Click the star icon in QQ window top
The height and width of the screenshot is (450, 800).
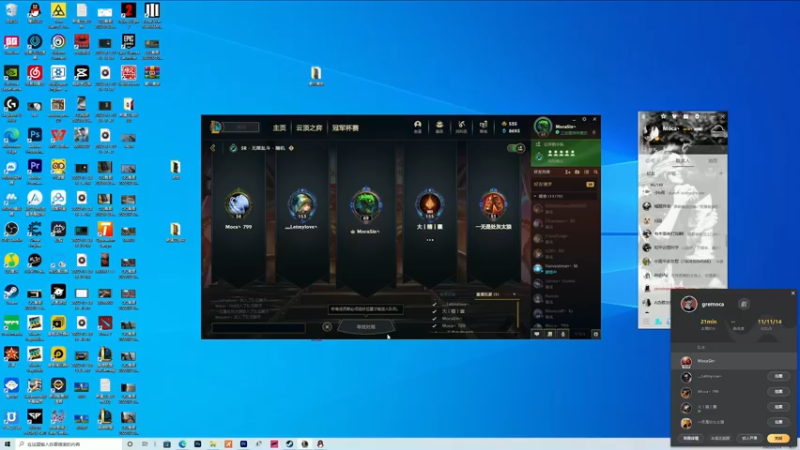pyautogui.click(x=663, y=116)
